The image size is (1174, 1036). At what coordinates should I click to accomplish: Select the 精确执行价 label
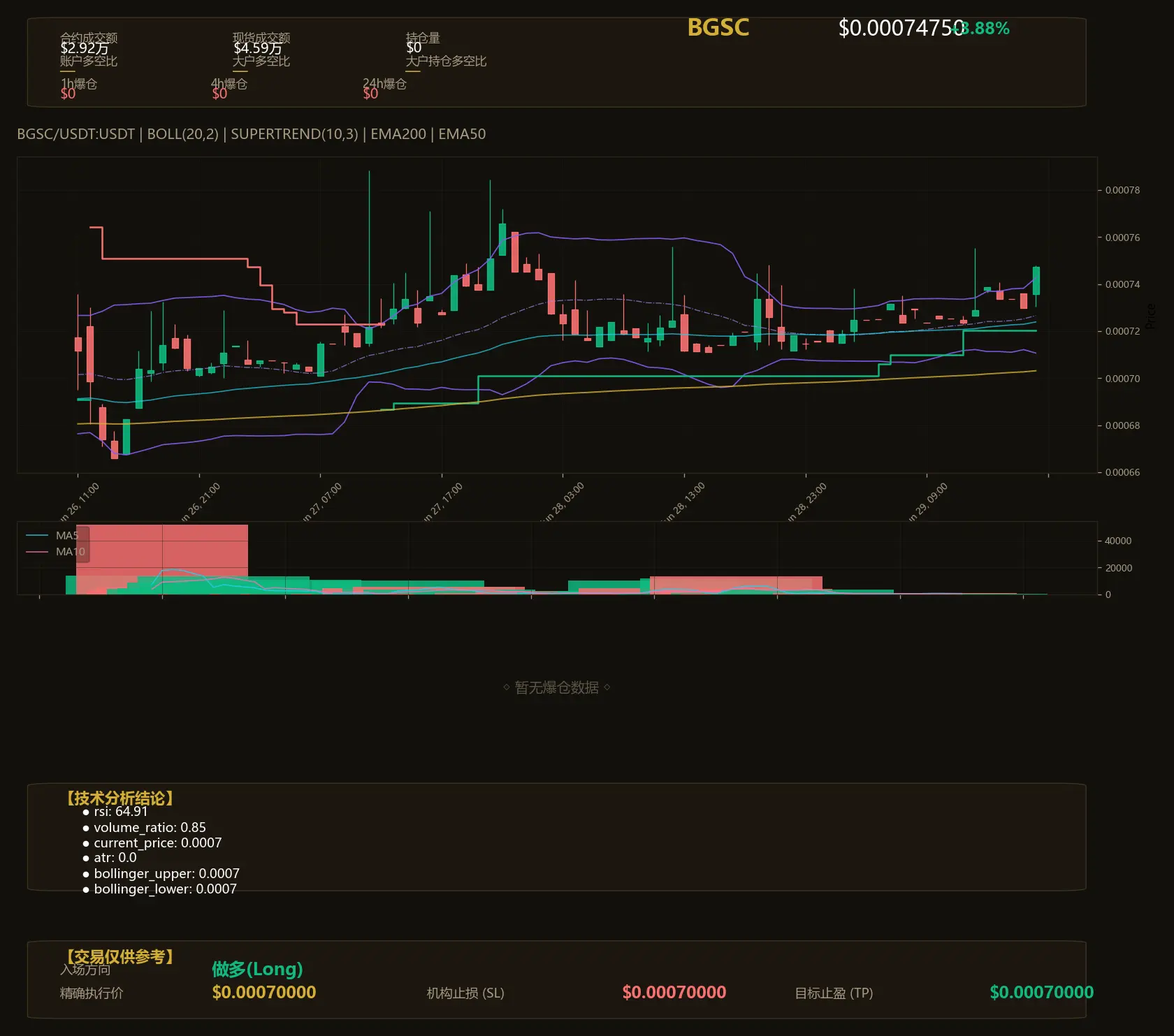tap(92, 993)
